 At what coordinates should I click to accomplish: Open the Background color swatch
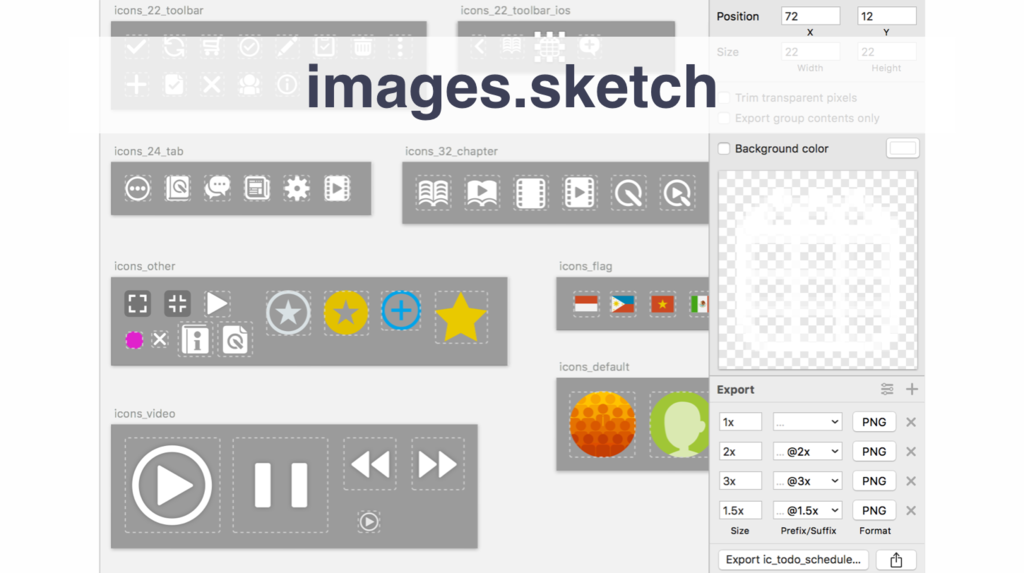(x=903, y=148)
